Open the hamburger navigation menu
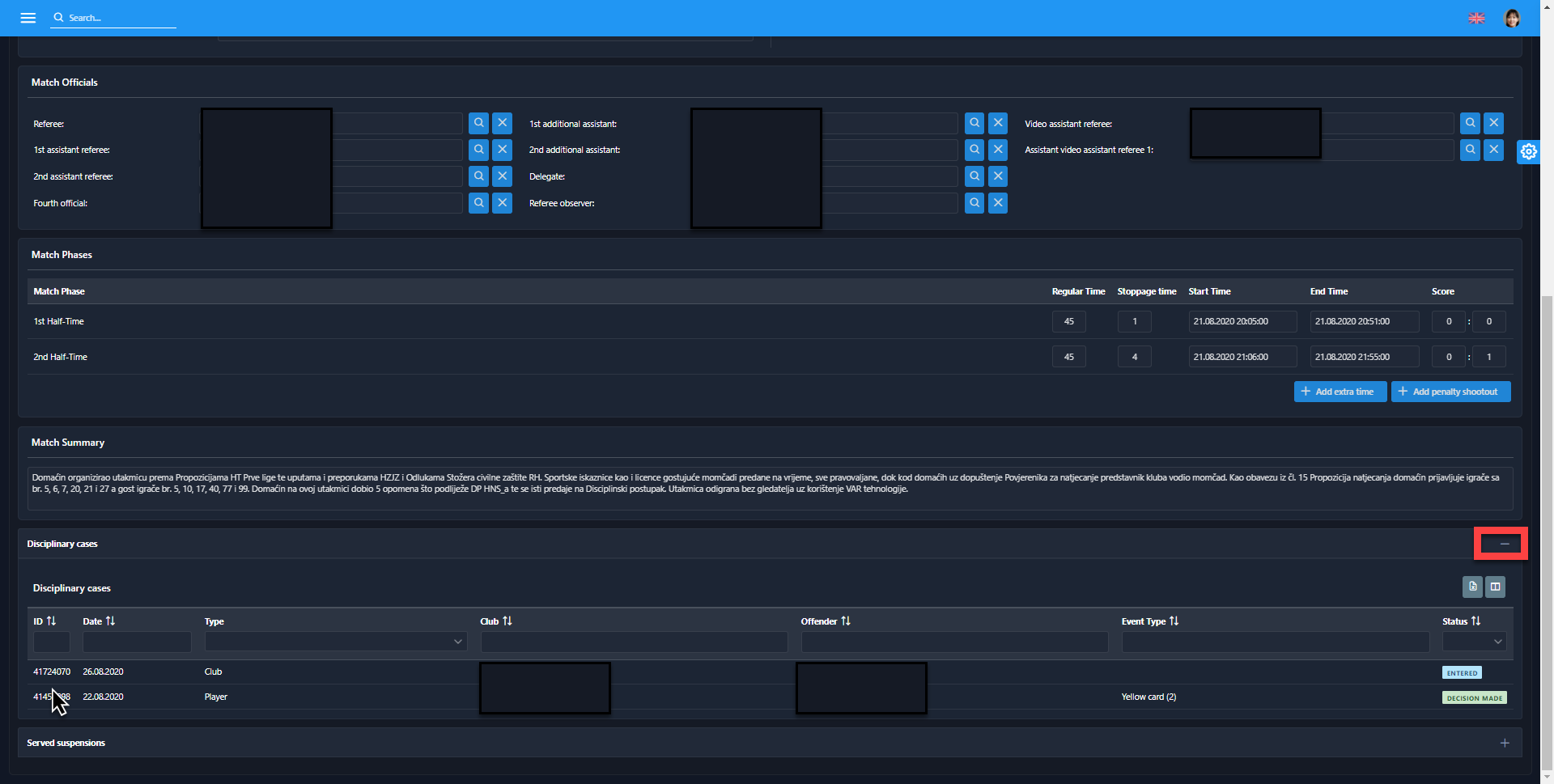 [28, 18]
